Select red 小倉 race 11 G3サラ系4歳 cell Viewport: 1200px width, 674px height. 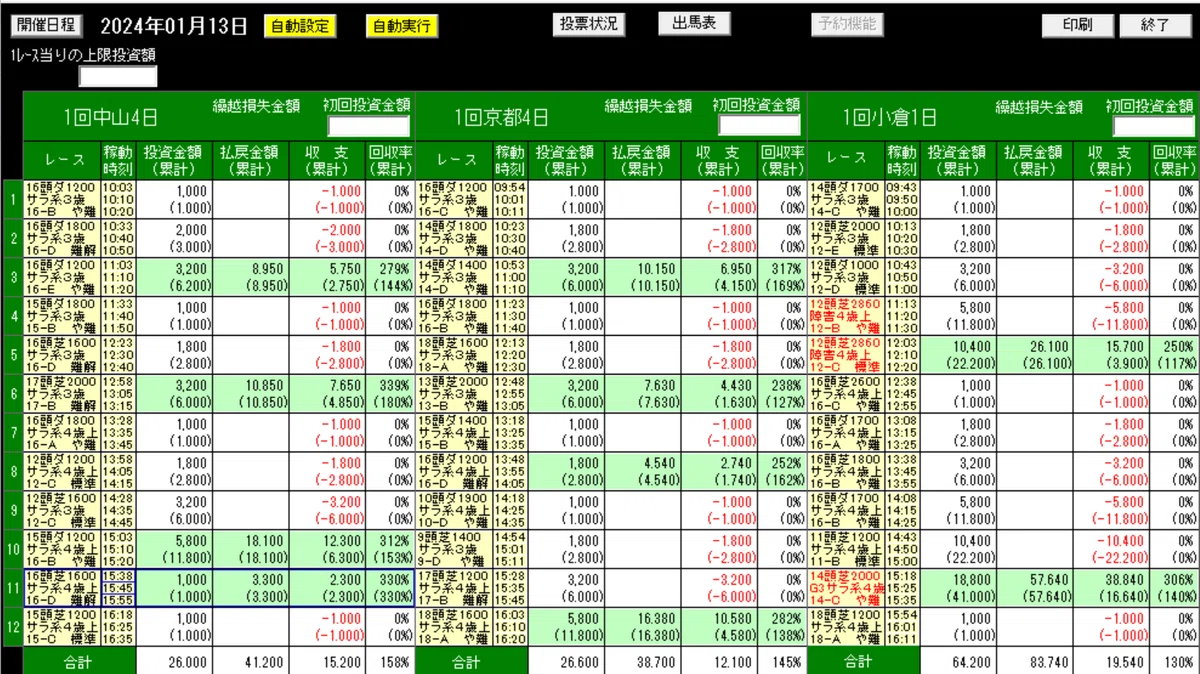(x=846, y=588)
